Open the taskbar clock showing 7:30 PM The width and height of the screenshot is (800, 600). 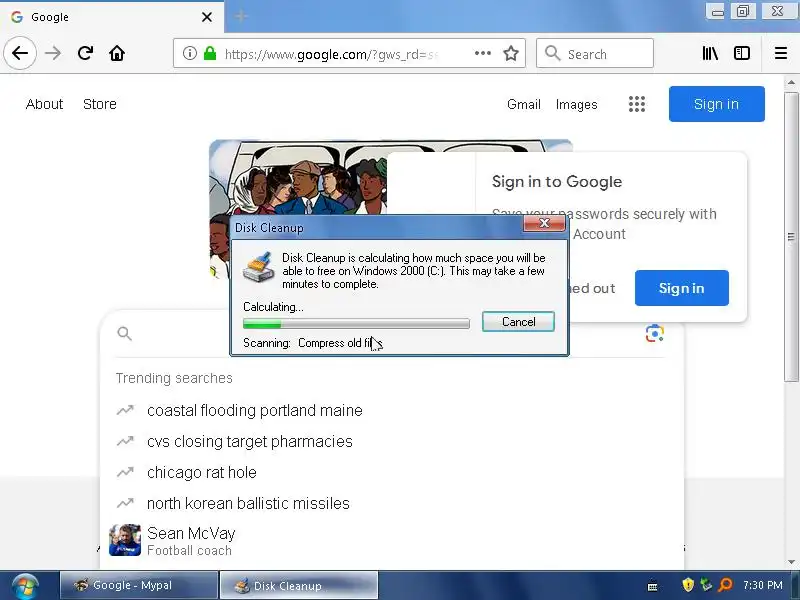pos(763,585)
